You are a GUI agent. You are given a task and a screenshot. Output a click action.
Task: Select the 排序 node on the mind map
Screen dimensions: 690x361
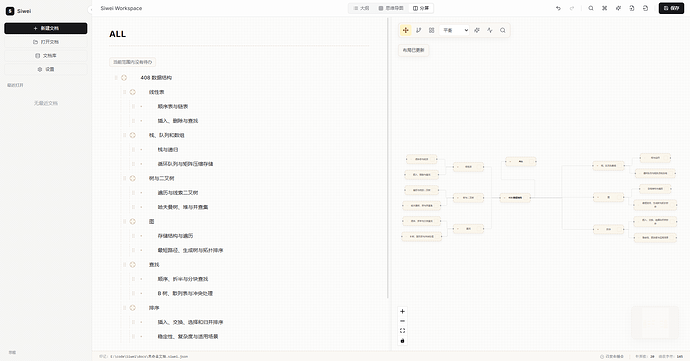[609, 229]
